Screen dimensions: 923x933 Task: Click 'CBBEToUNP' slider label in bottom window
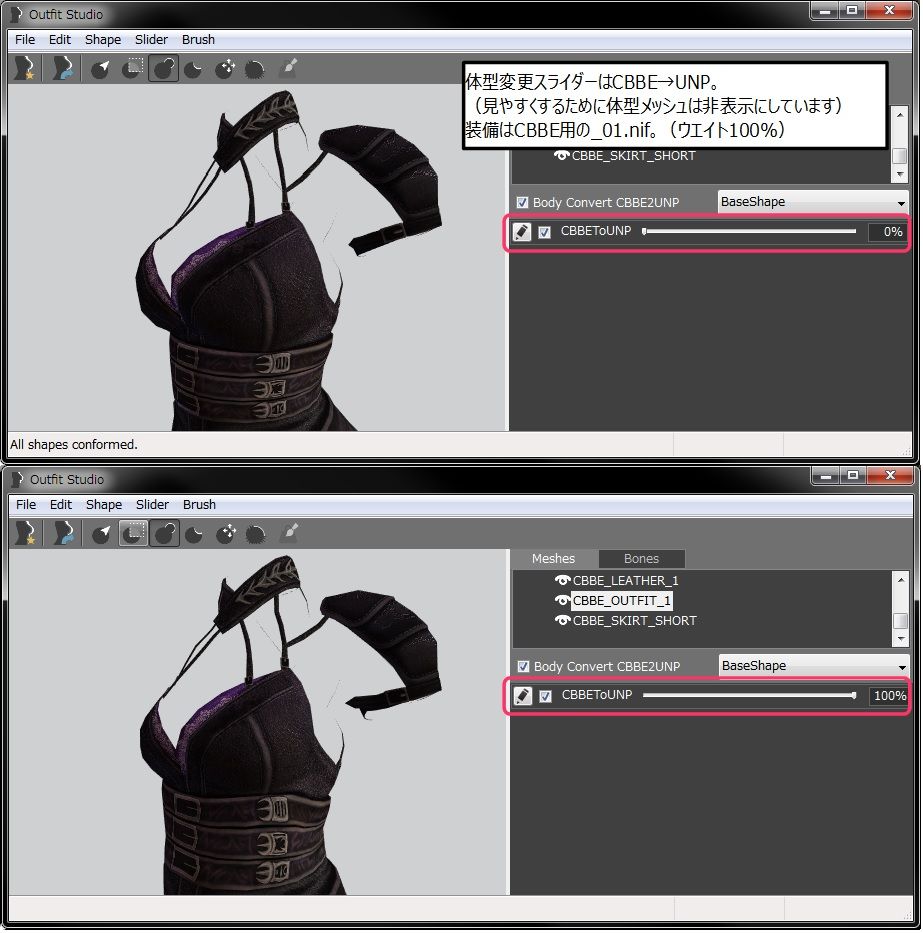(597, 696)
